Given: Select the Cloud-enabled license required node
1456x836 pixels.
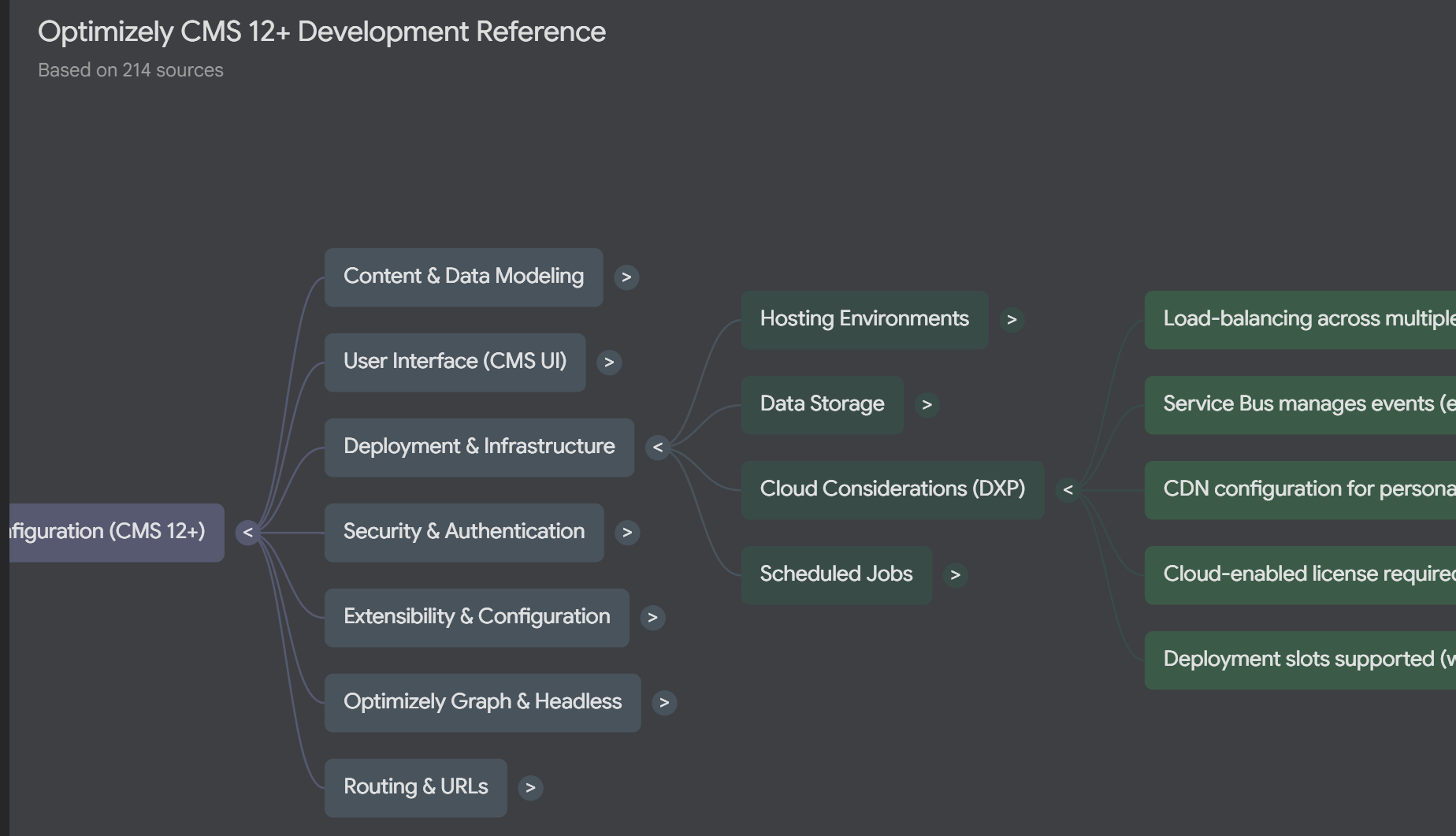Looking at the screenshot, I should coord(1300,574).
